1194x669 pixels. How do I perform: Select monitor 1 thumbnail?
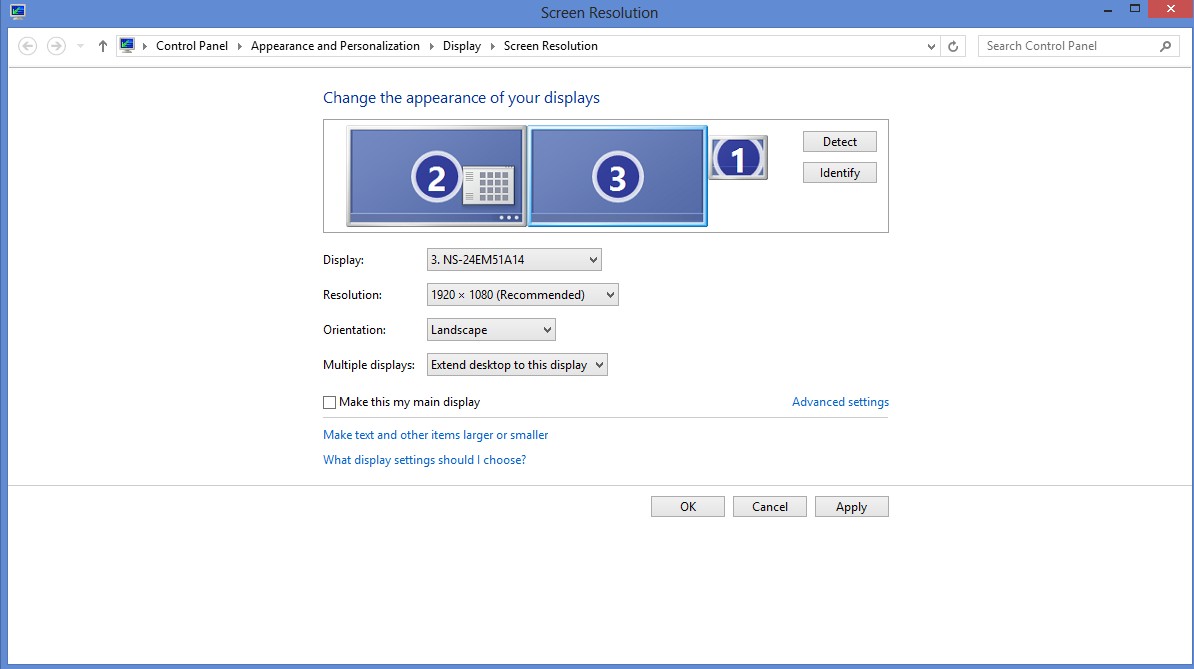click(x=738, y=158)
